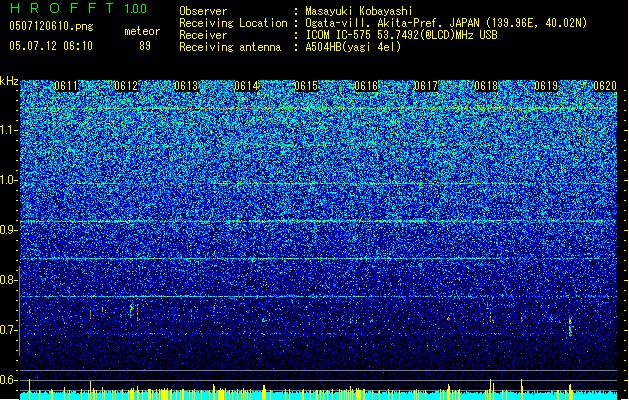Image resolution: width=629 pixels, height=400 pixels.
Task: Click the 0619 time marker
Action: coord(546,86)
